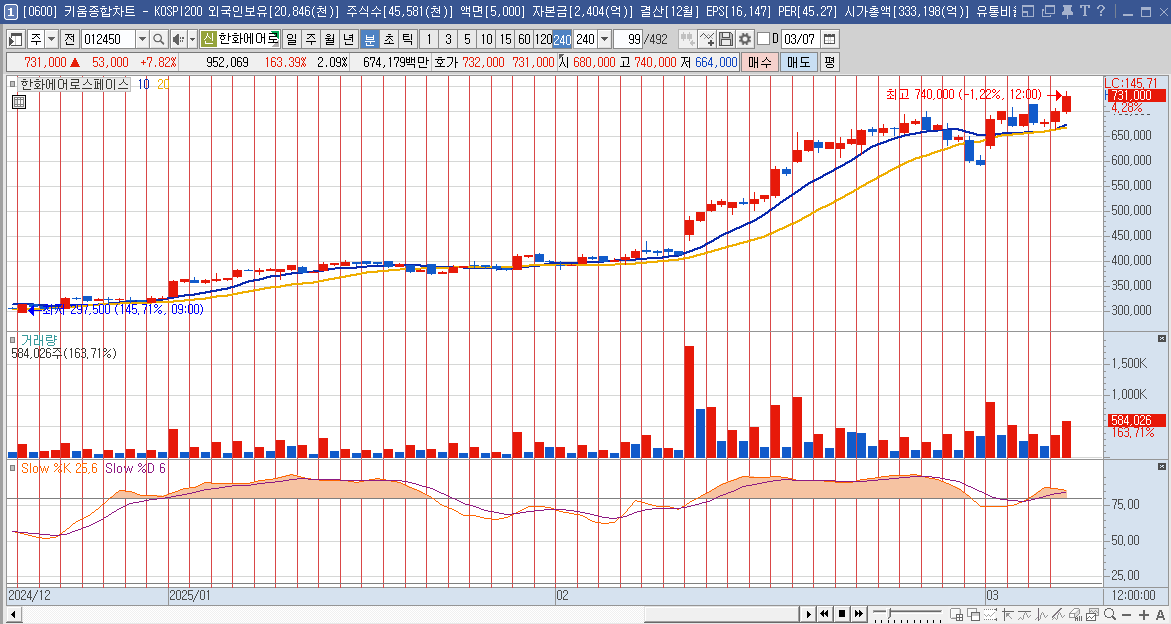The height and width of the screenshot is (624, 1171).
Task: Click the add candle chart icon
Action: 687,39
